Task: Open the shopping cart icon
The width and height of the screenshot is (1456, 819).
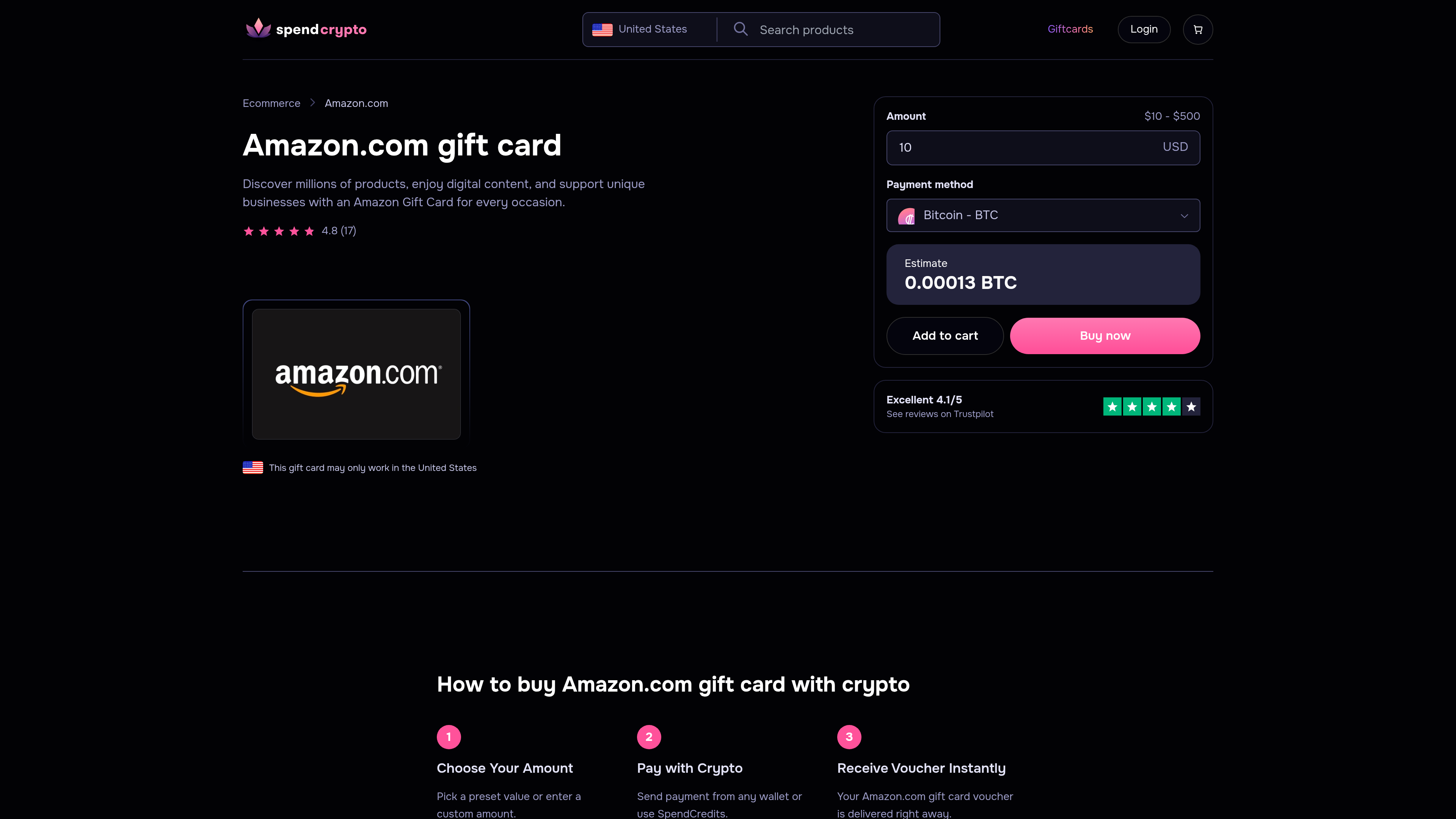Action: click(1197, 30)
